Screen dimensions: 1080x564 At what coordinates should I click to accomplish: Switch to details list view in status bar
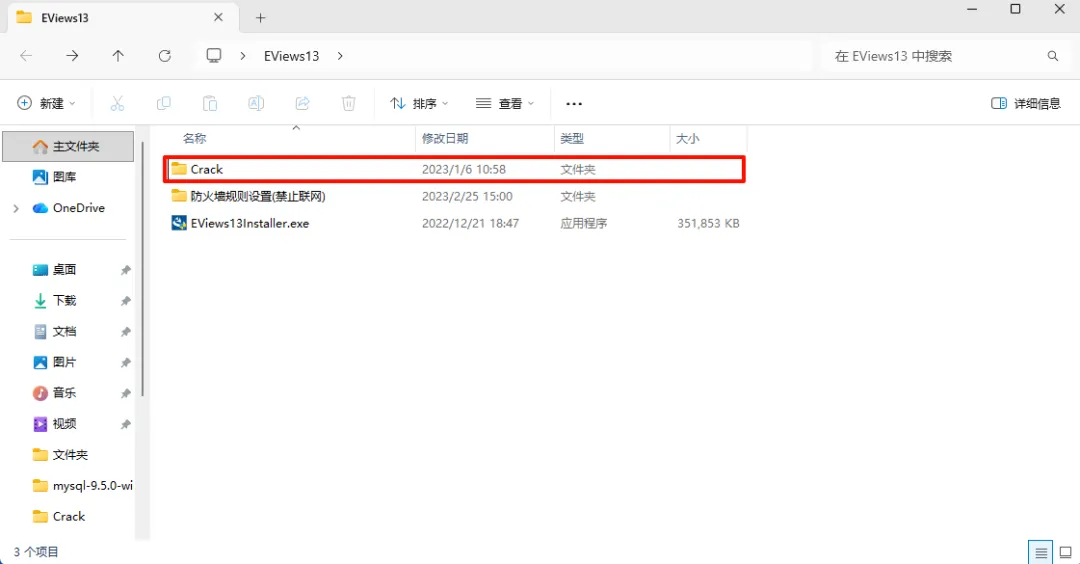1041,552
